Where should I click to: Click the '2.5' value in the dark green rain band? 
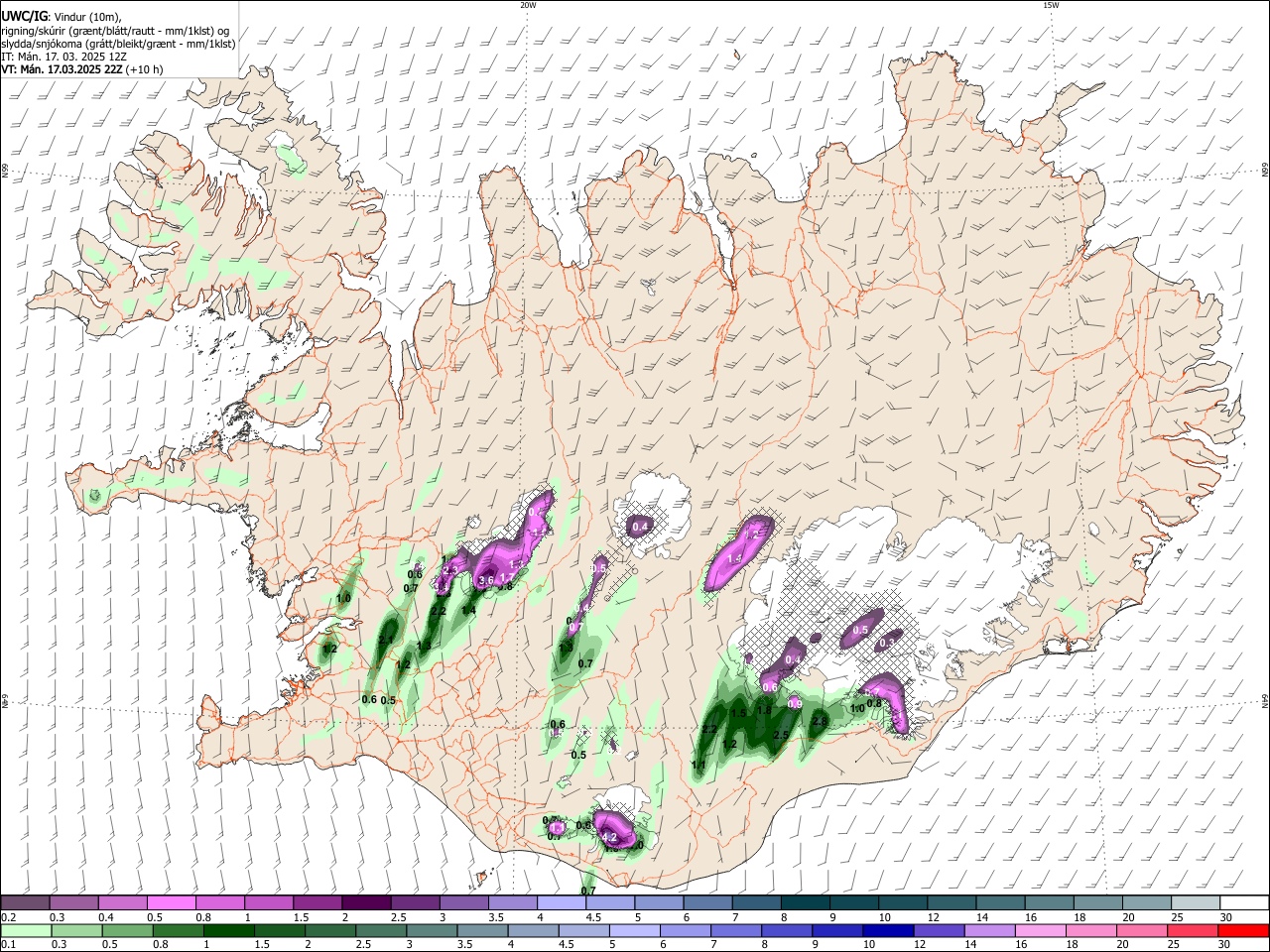[x=781, y=735]
